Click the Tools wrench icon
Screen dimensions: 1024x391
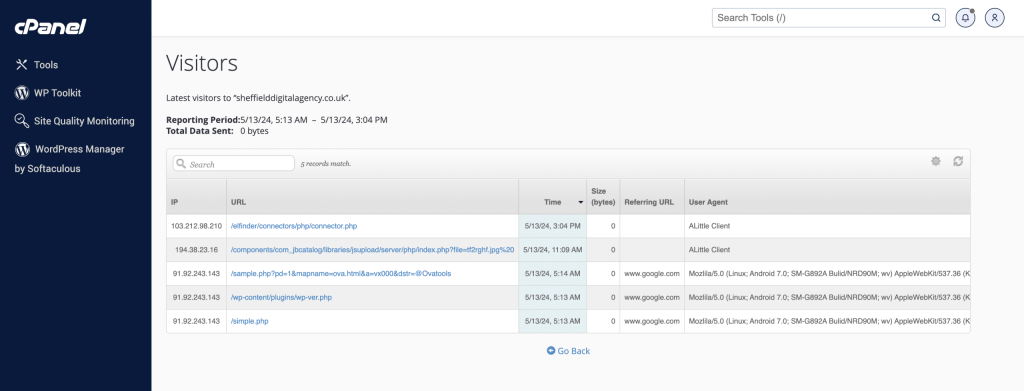(x=22, y=65)
